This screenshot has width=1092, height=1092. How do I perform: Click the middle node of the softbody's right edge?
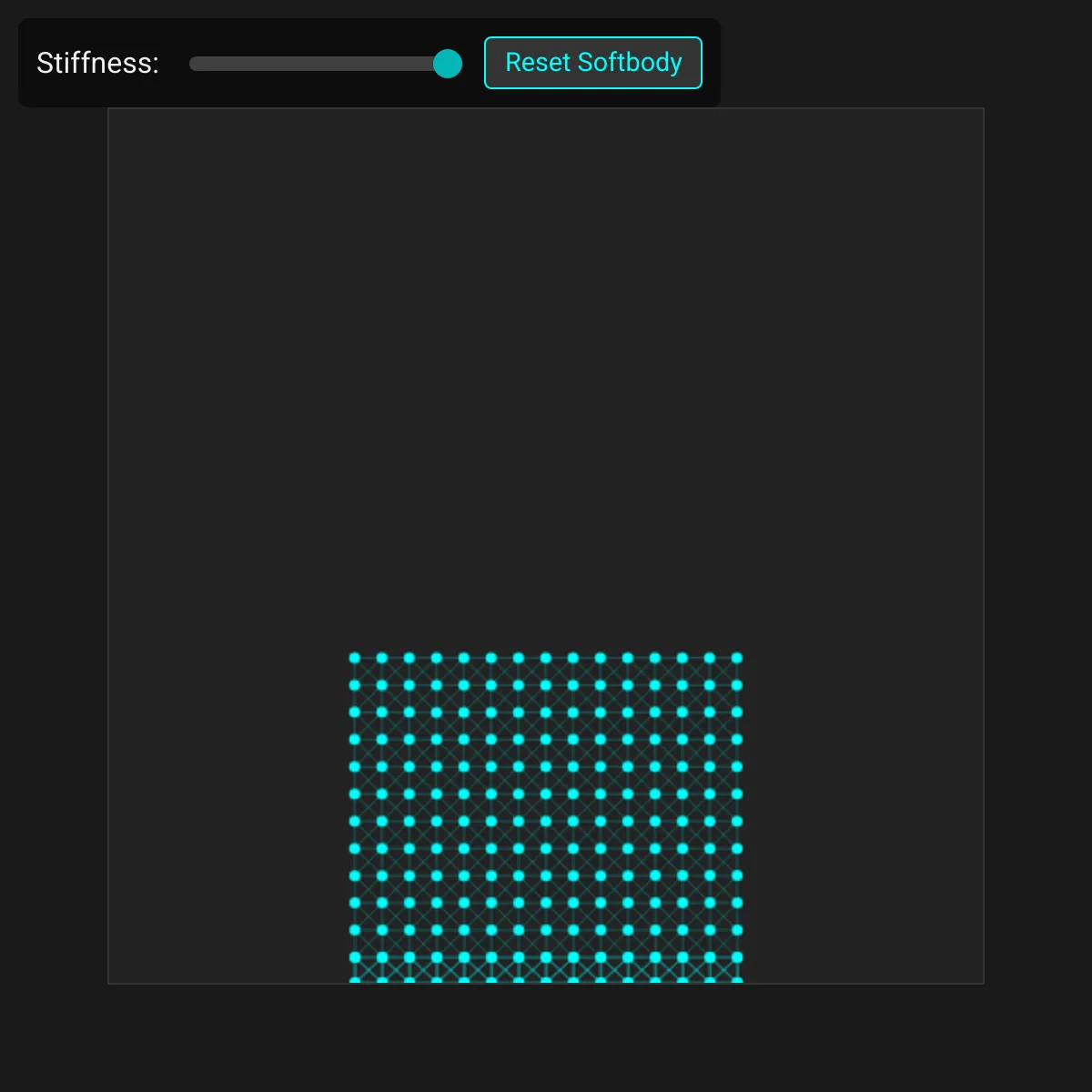[x=737, y=822]
